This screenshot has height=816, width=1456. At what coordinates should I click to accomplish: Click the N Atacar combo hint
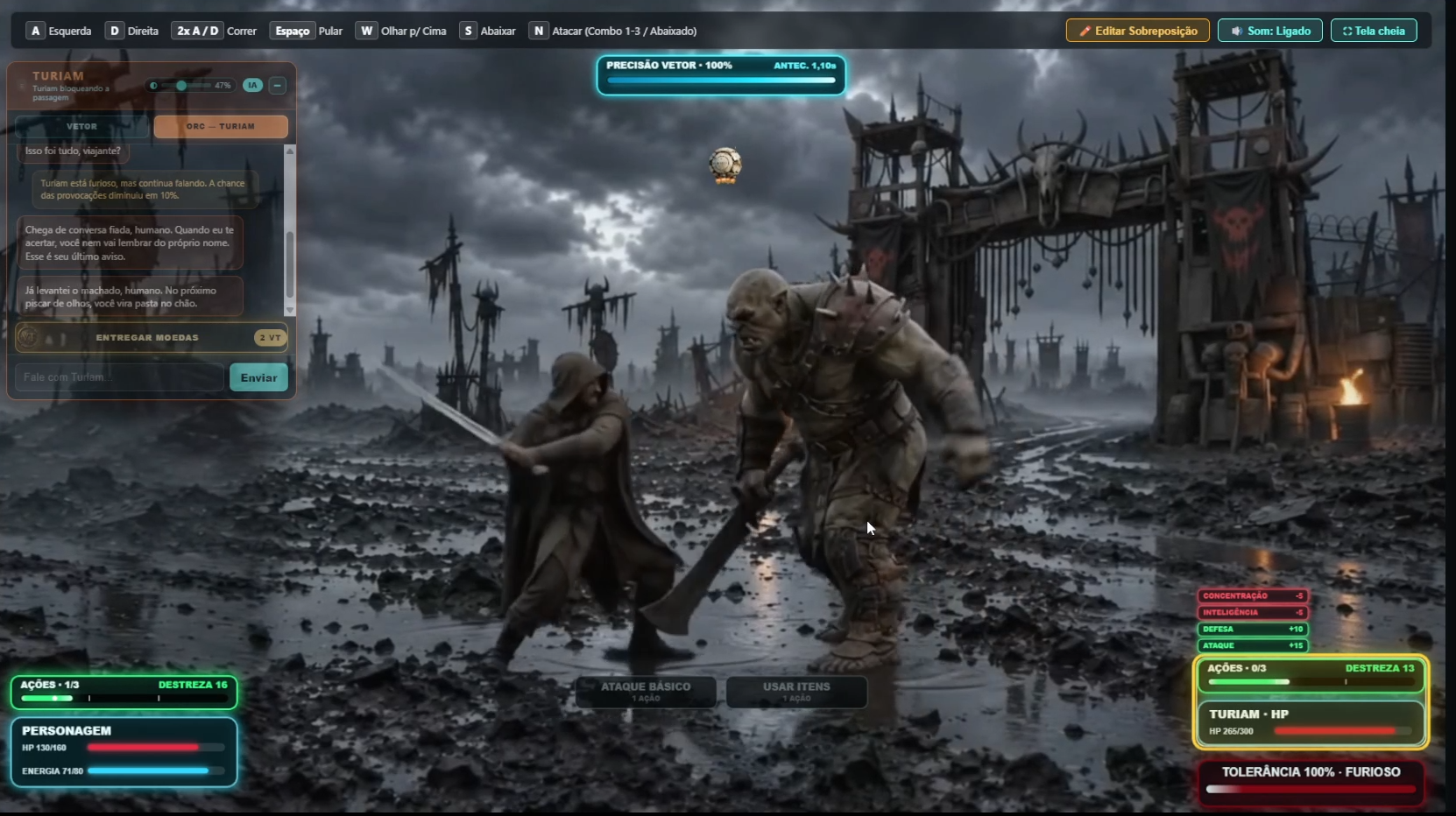(x=612, y=31)
